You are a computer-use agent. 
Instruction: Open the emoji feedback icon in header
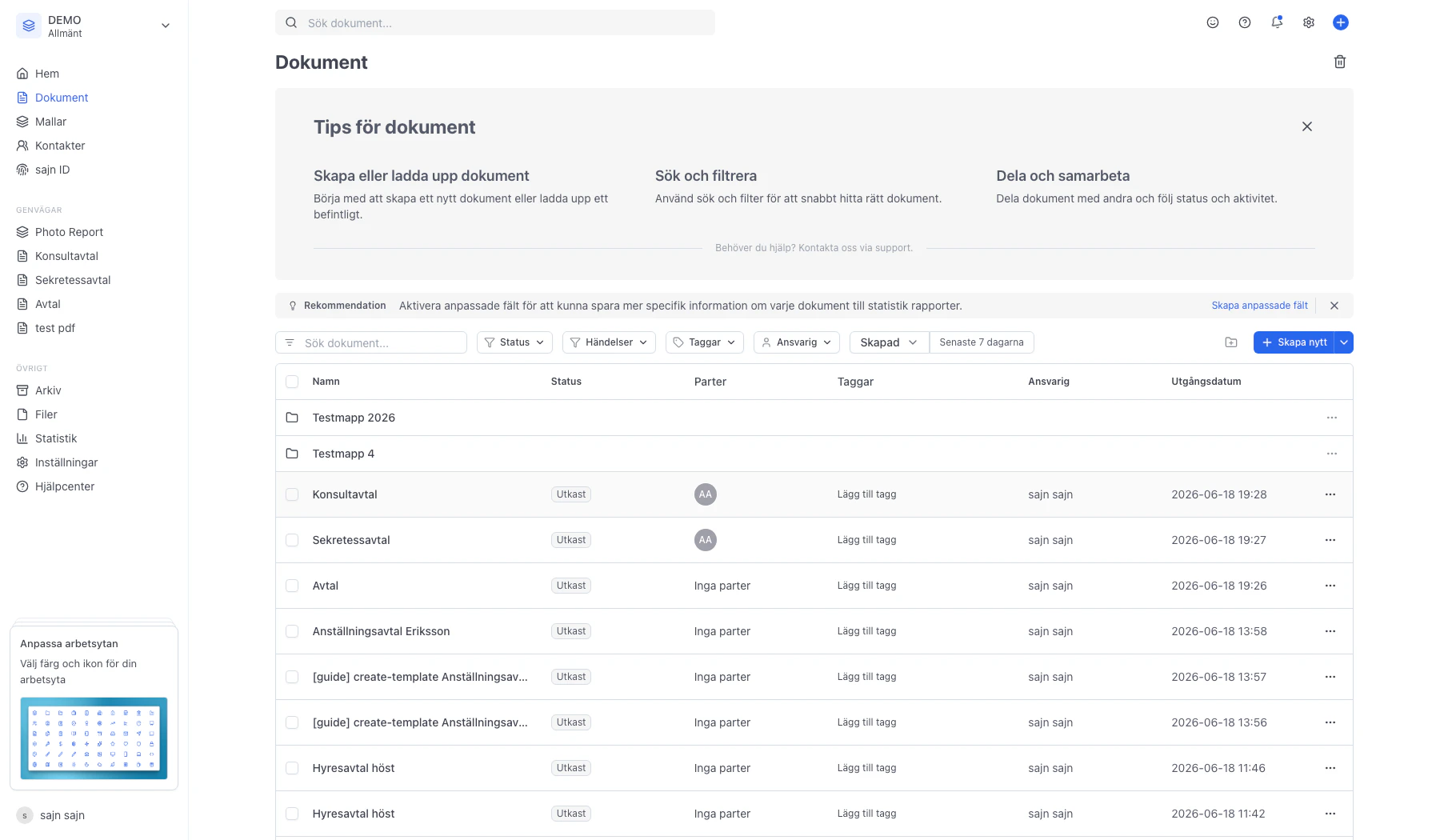[x=1213, y=22]
